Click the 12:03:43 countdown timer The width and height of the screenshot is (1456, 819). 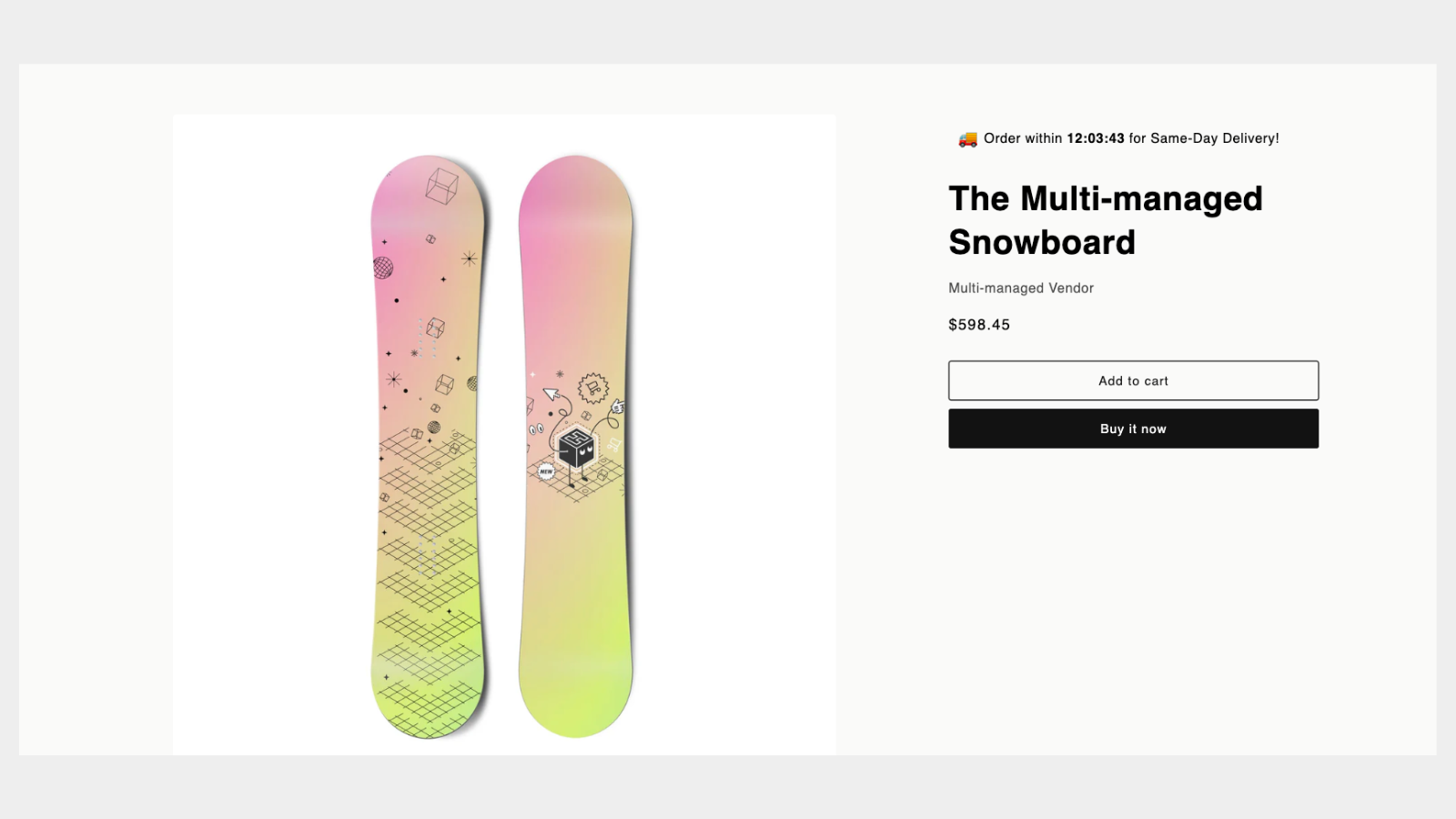(1095, 138)
